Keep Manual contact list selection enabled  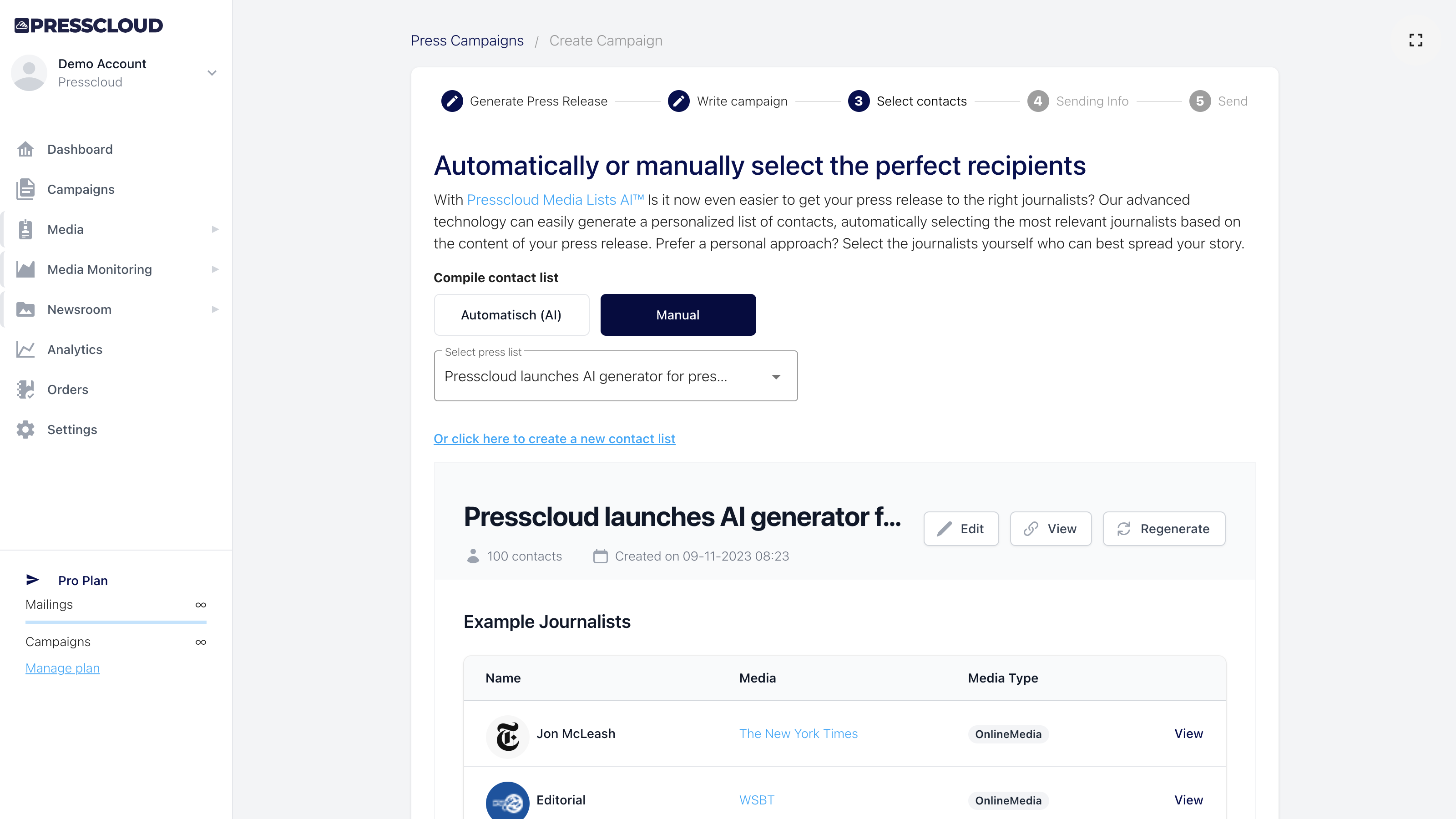[677, 315]
